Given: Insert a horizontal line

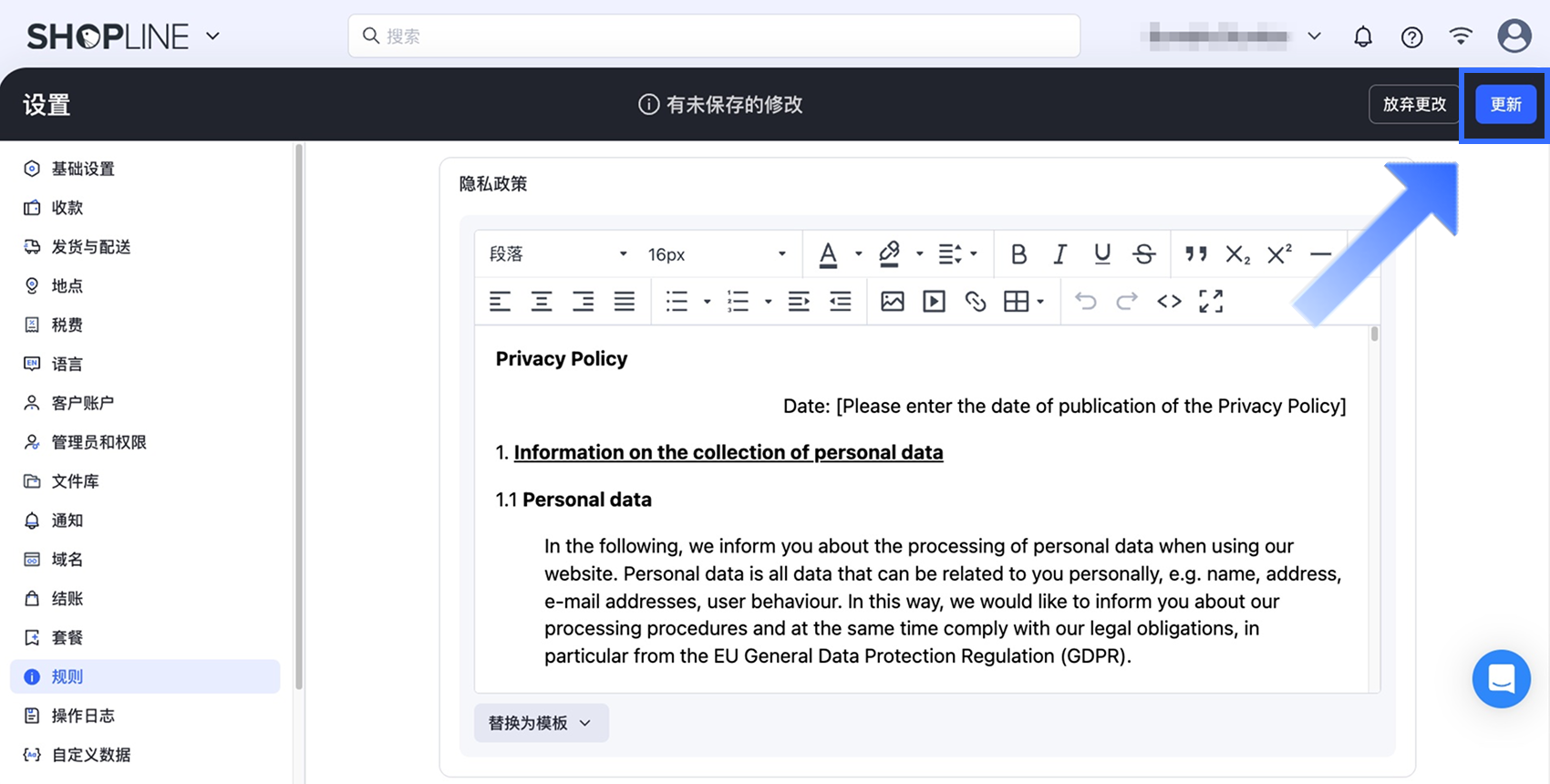Looking at the screenshot, I should tap(1321, 254).
